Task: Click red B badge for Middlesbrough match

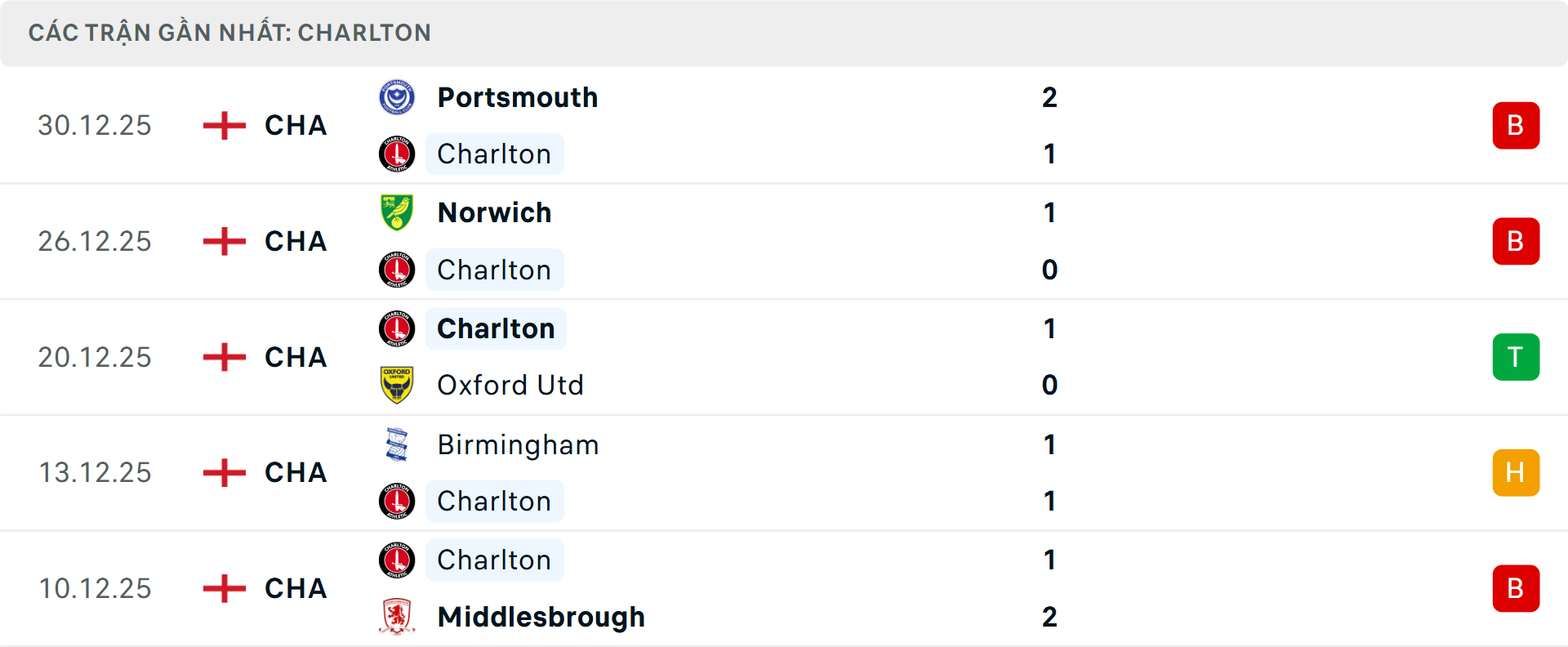Action: tap(1515, 588)
